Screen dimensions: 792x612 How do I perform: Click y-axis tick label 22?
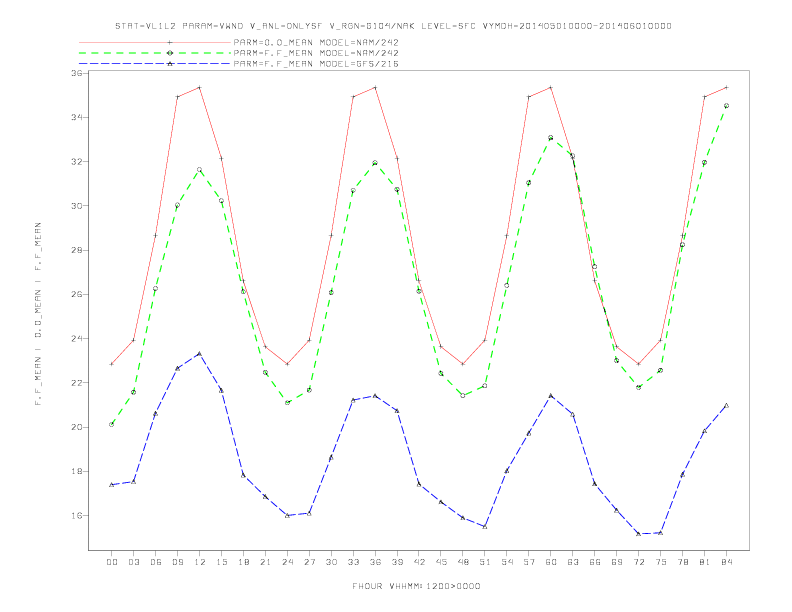(x=76, y=383)
